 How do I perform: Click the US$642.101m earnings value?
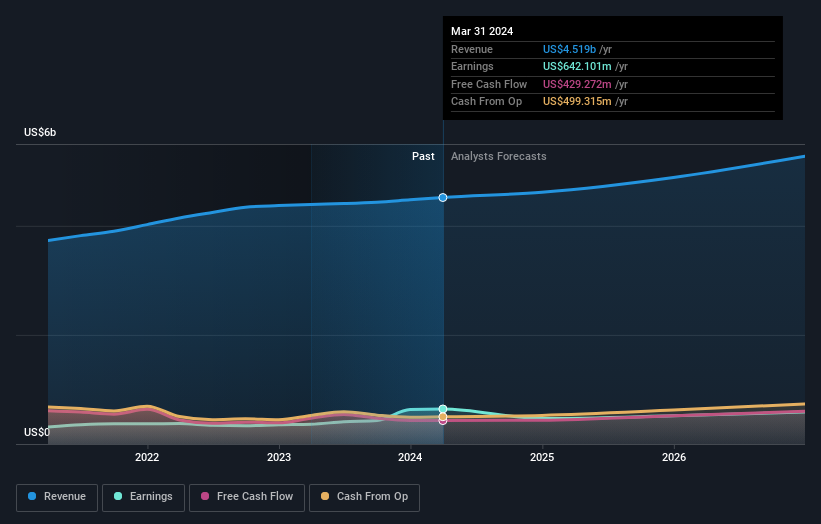tap(577, 66)
